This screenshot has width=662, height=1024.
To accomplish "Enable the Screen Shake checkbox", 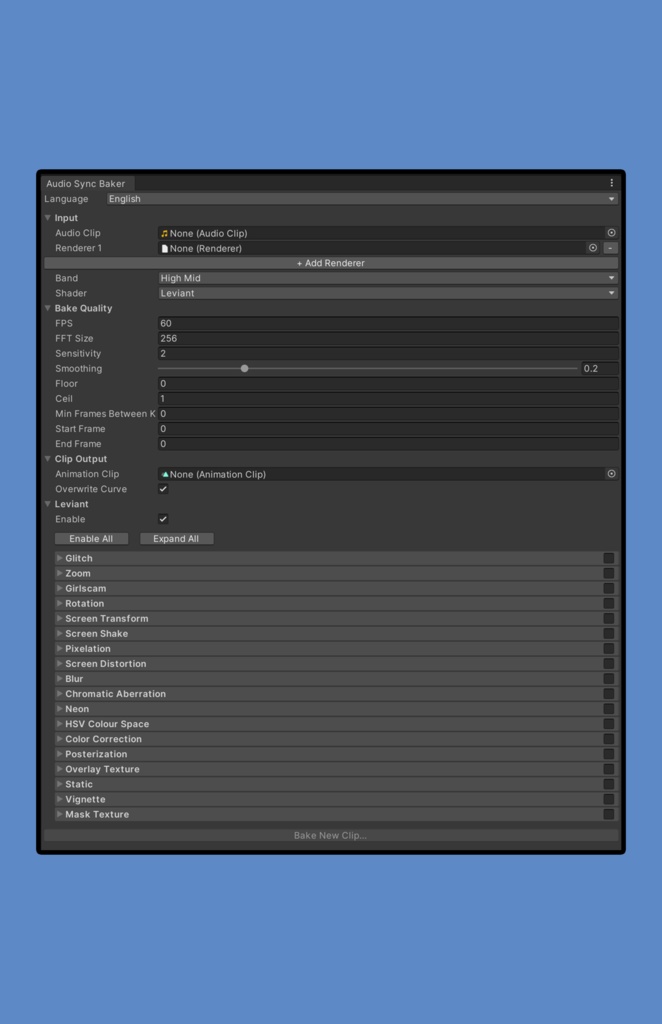I will click(x=608, y=633).
